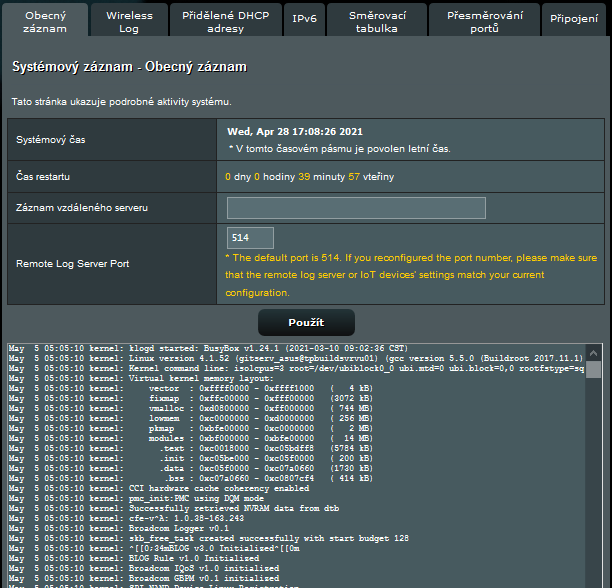612x588 pixels.
Task: Focus the Remote Log Server Port field
Action: tap(251, 238)
